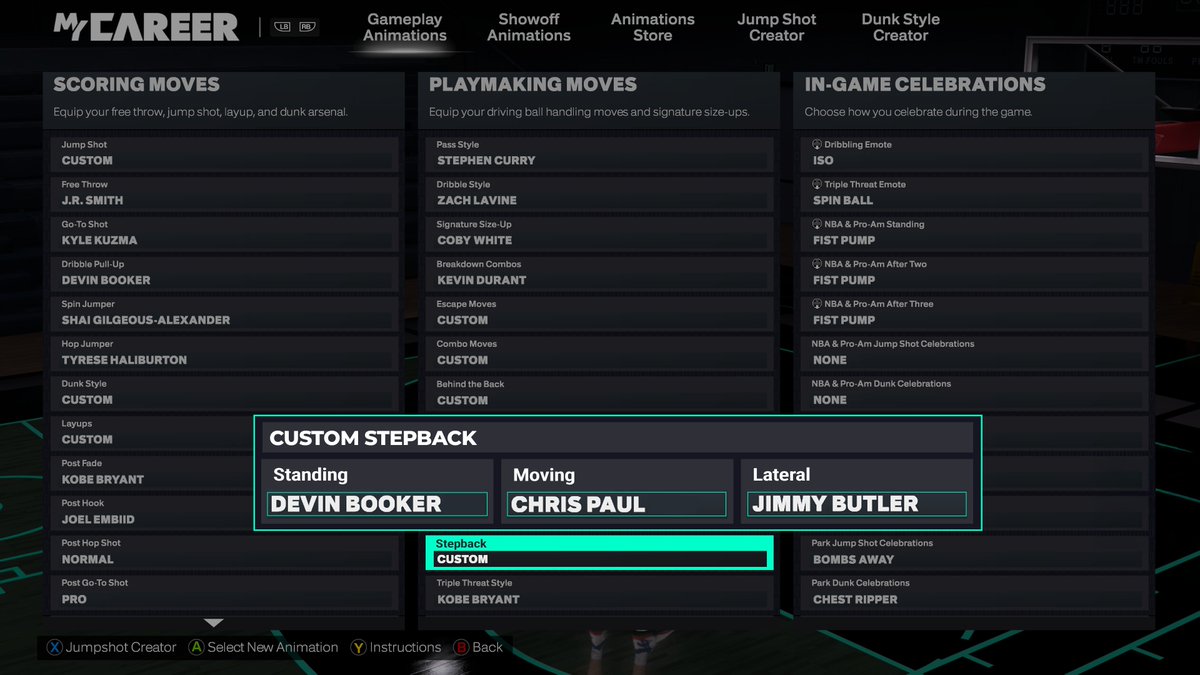The width and height of the screenshot is (1200, 675).
Task: Select the Dunk Style Custom row
Action: (x=224, y=392)
